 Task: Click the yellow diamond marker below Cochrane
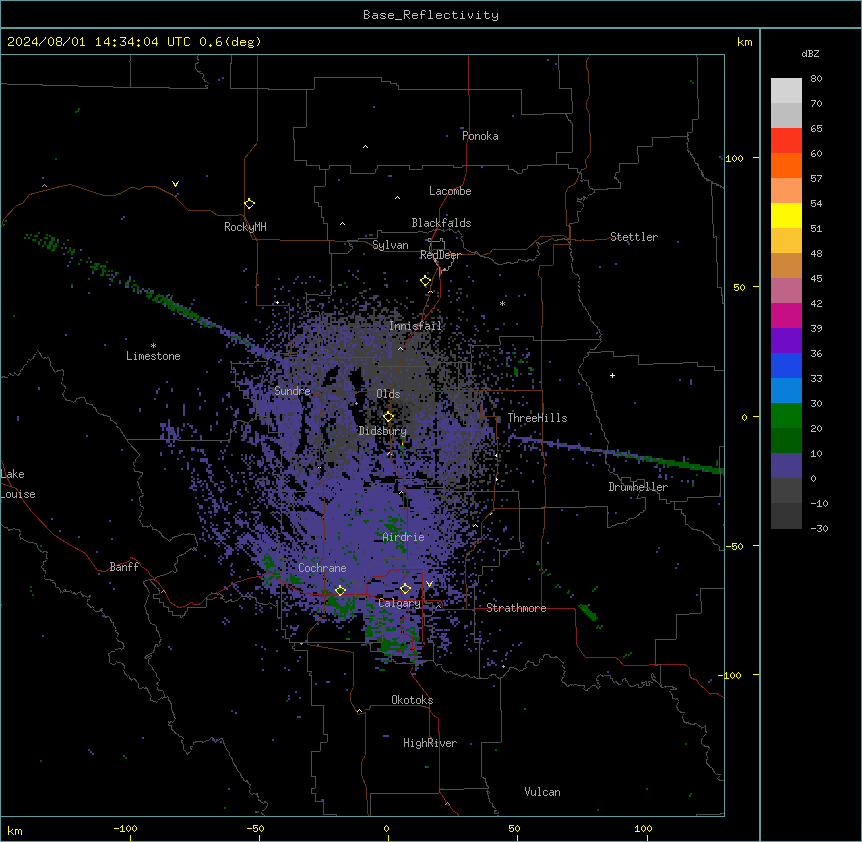click(340, 591)
